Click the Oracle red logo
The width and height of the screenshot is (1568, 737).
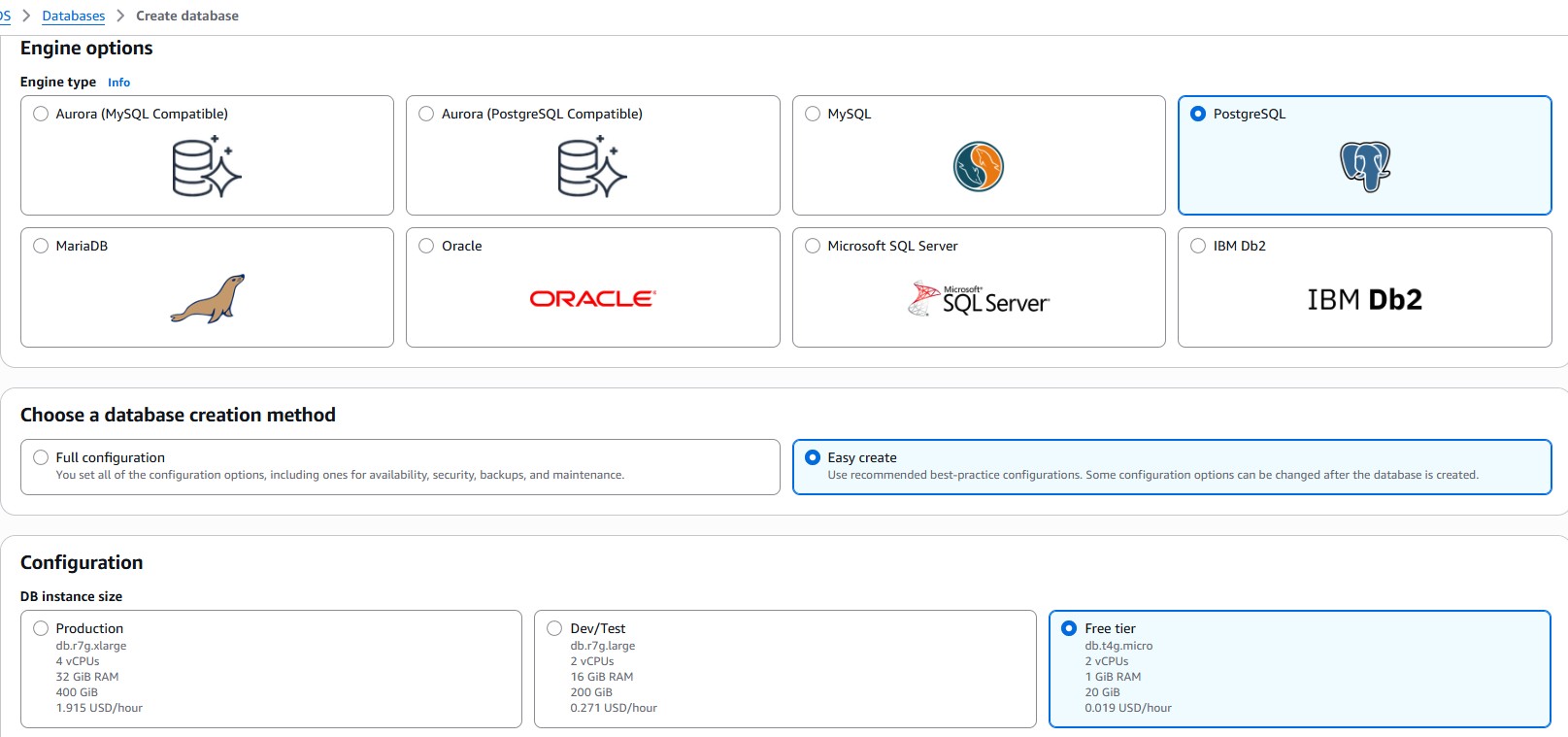point(592,298)
